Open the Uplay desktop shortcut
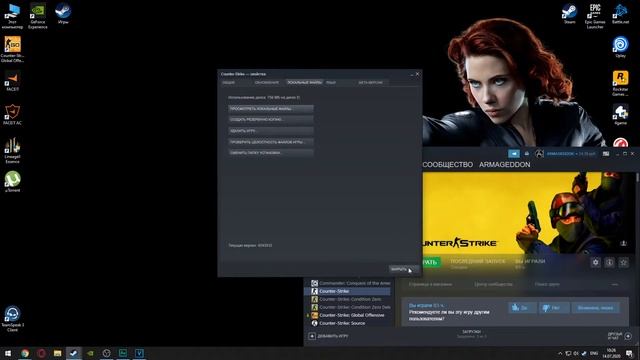640x360 pixels. [x=620, y=47]
